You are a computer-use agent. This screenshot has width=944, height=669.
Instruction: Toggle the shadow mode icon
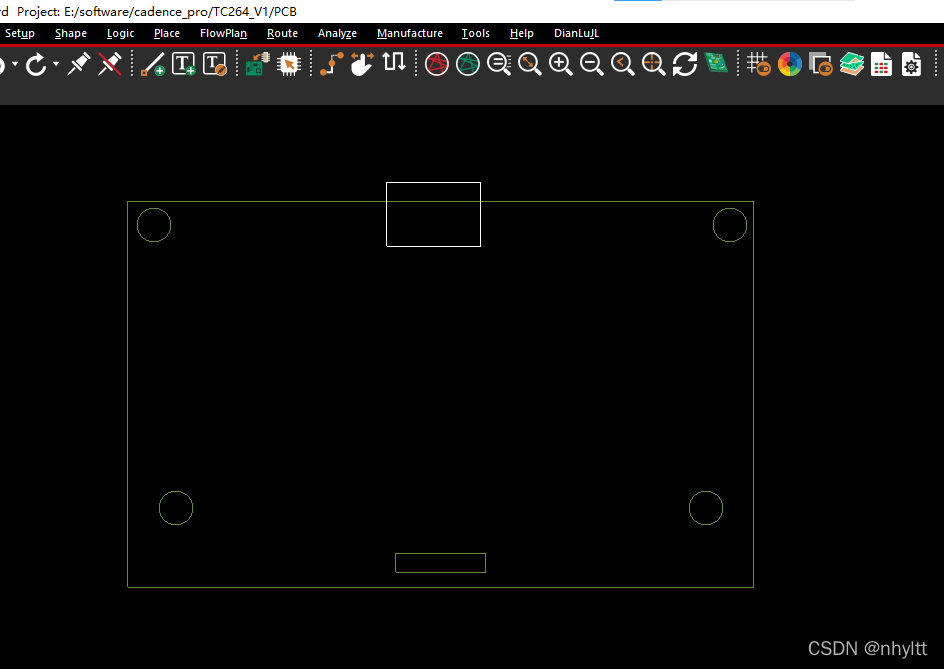click(x=821, y=65)
